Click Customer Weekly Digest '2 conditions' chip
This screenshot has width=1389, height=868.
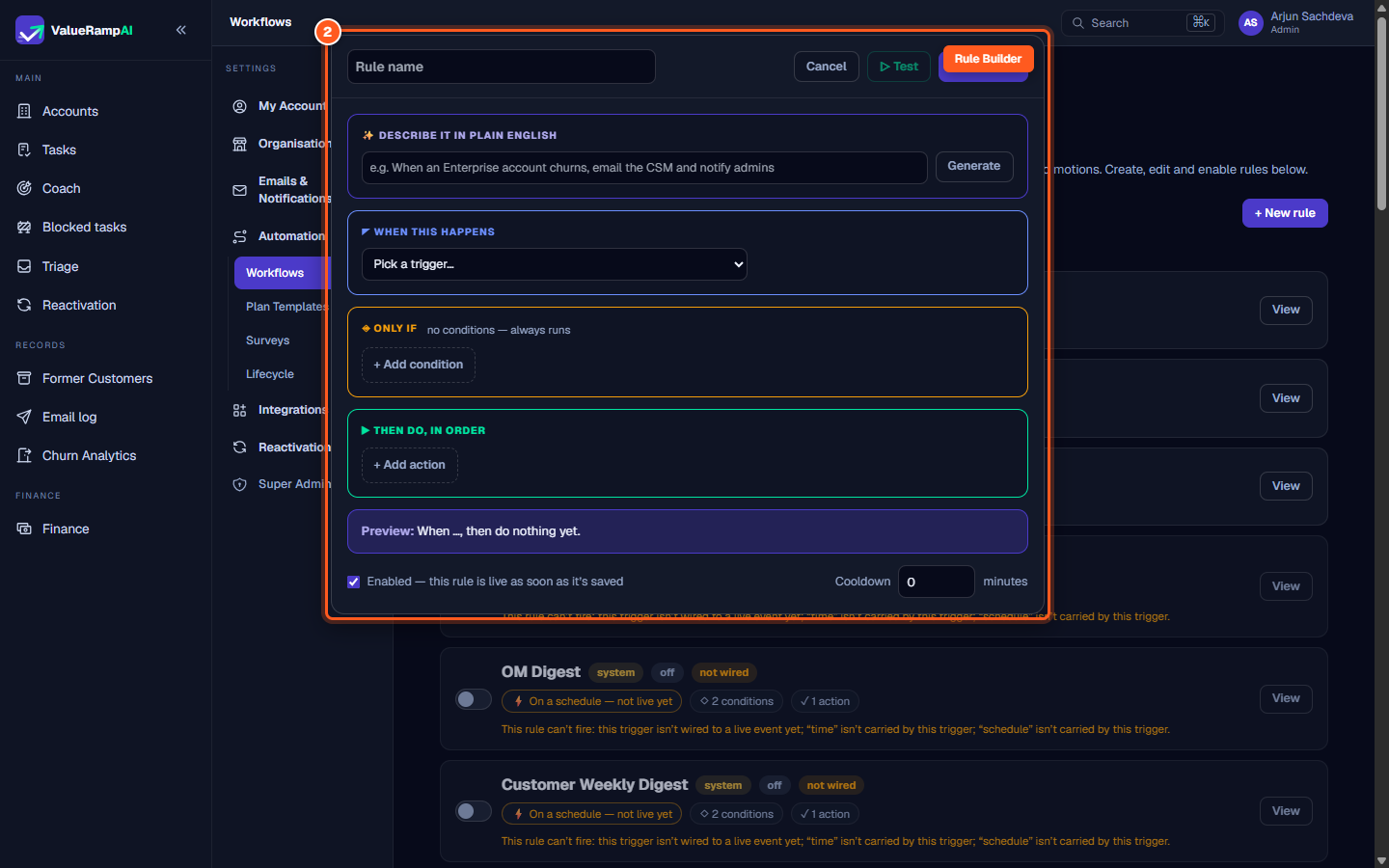[x=737, y=814]
